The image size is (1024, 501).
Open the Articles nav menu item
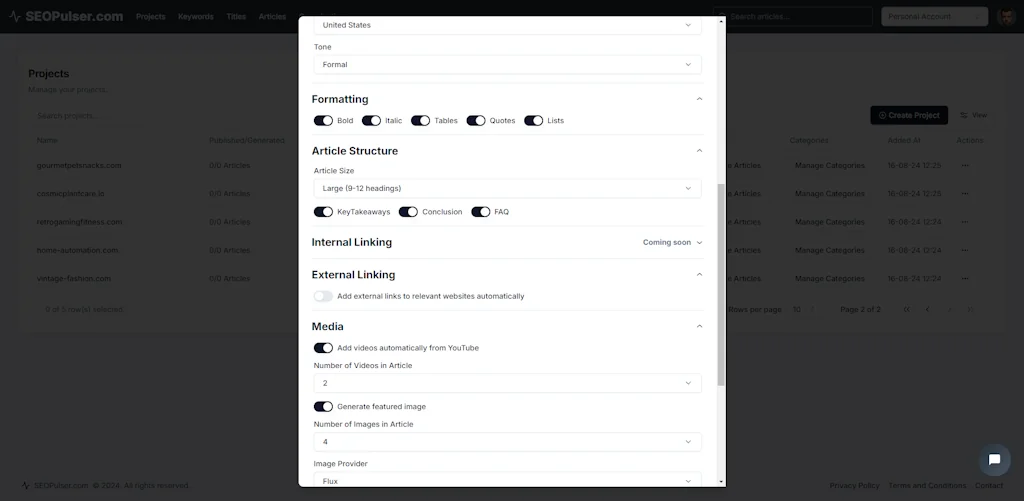click(271, 17)
